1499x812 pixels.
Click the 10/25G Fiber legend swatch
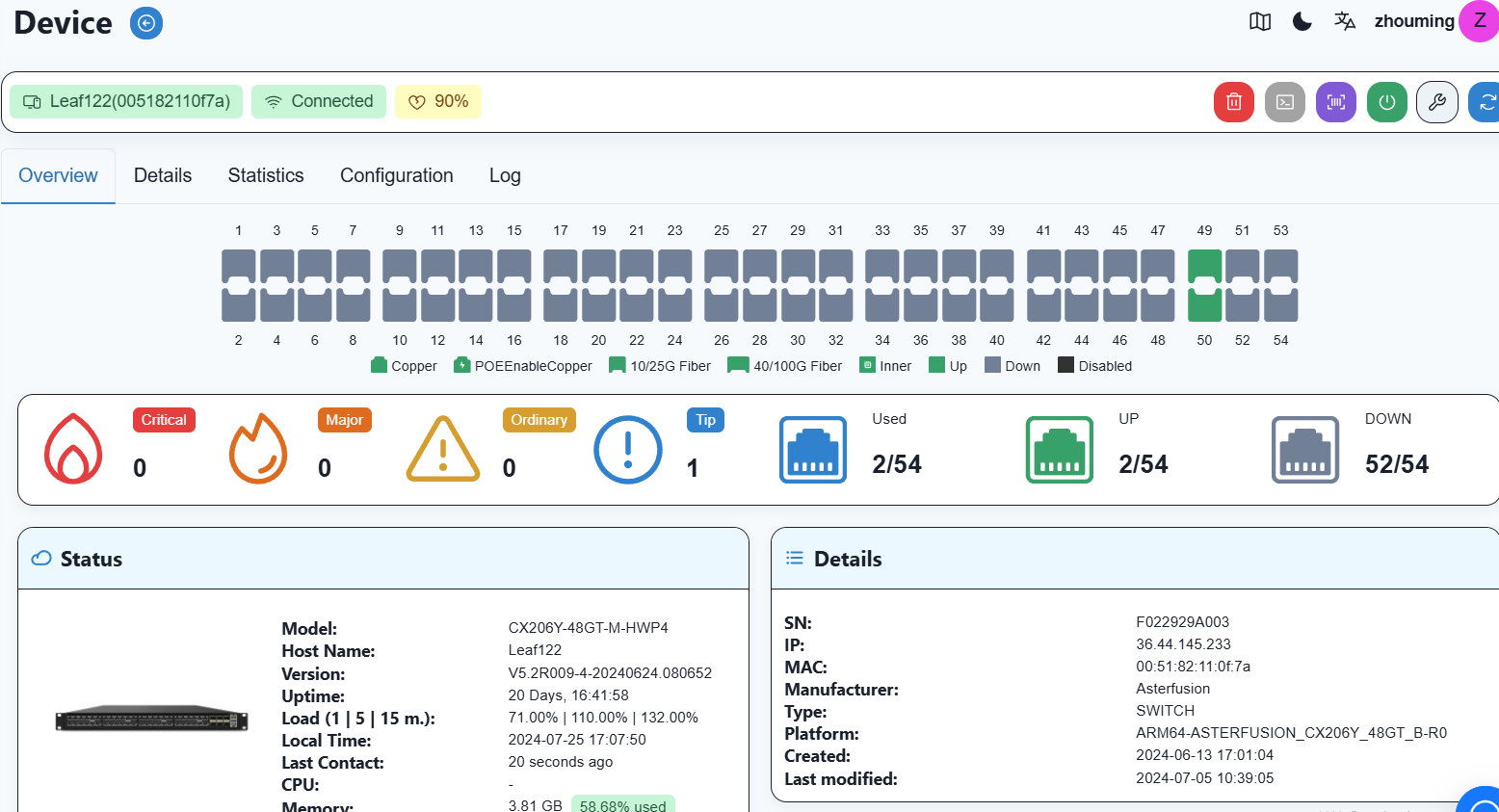(618, 365)
